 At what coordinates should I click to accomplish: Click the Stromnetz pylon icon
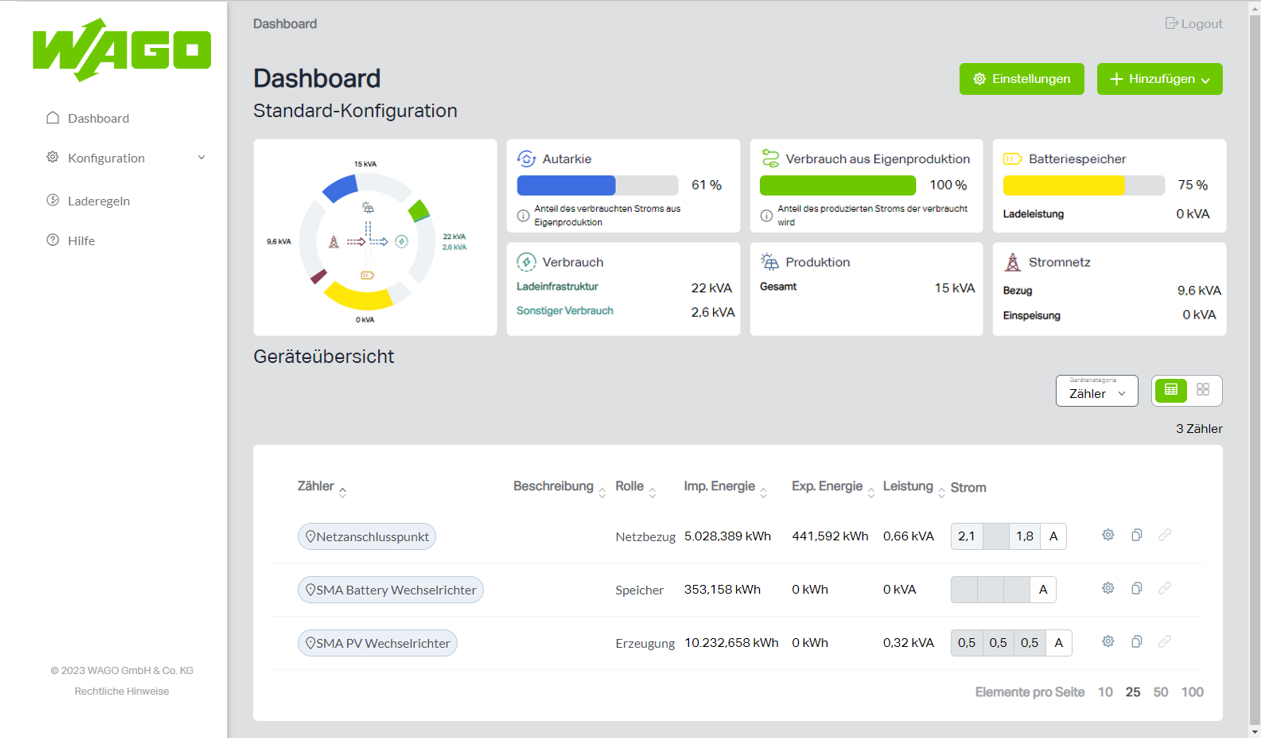pos(1012,262)
